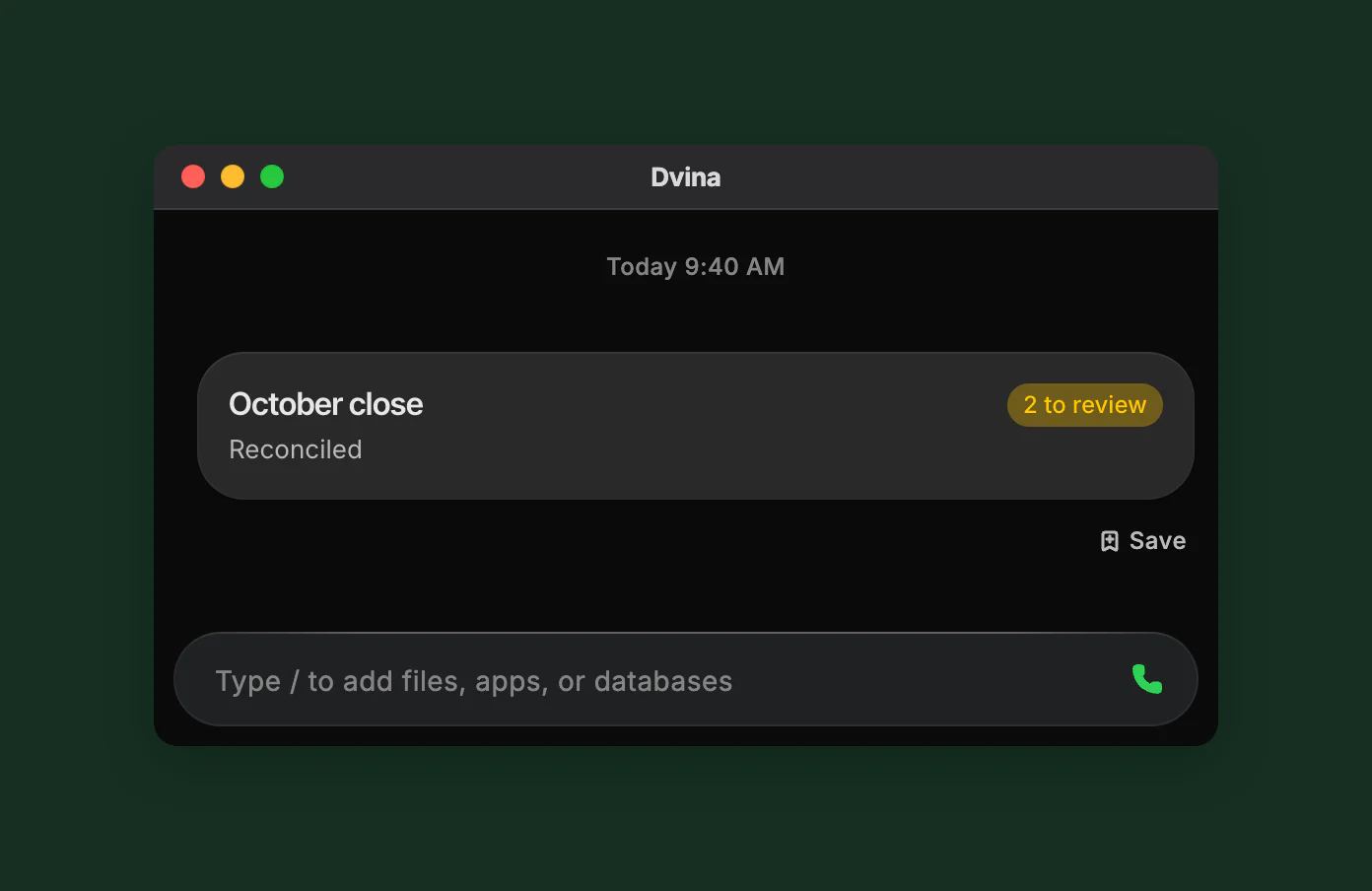Click the Dvina window title
This screenshot has height=891, width=1372.
tap(686, 177)
